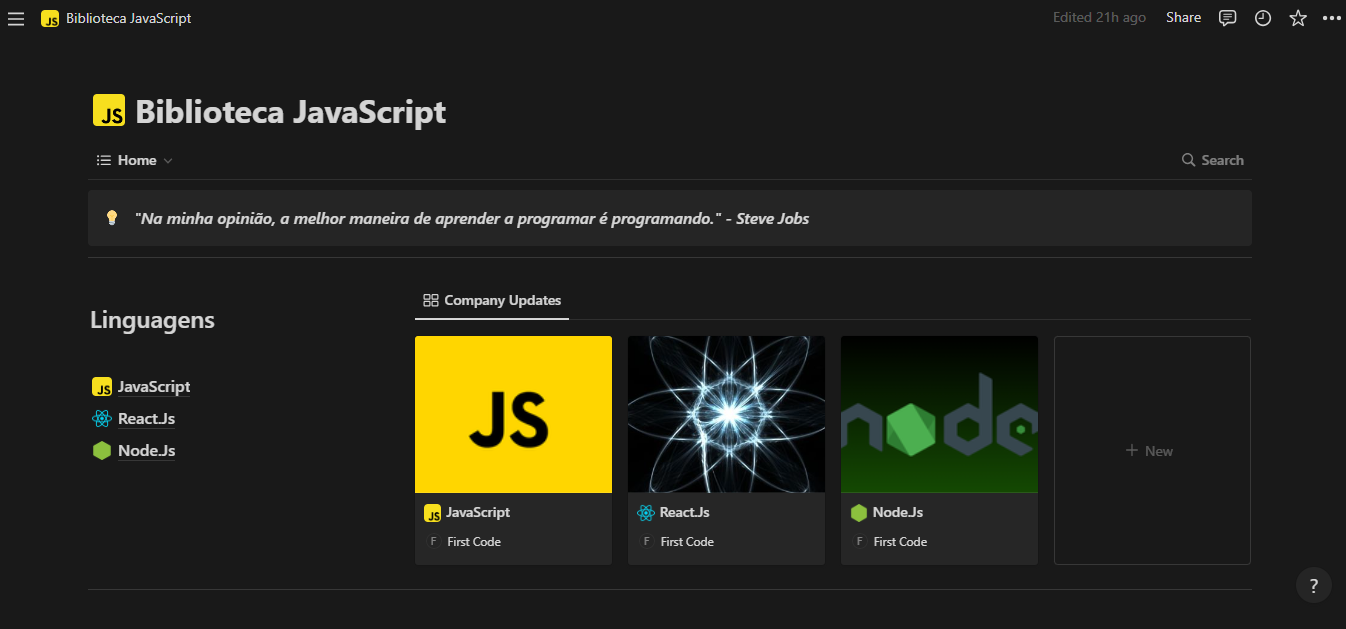Viewport: 1346px width, 629px height.
Task: Open help via the question mark button
Action: coord(1313,585)
